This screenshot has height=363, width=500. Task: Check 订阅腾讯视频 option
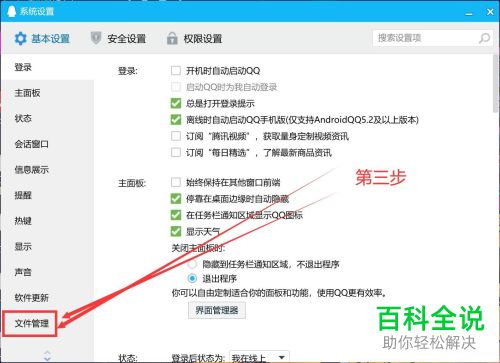click(x=176, y=136)
